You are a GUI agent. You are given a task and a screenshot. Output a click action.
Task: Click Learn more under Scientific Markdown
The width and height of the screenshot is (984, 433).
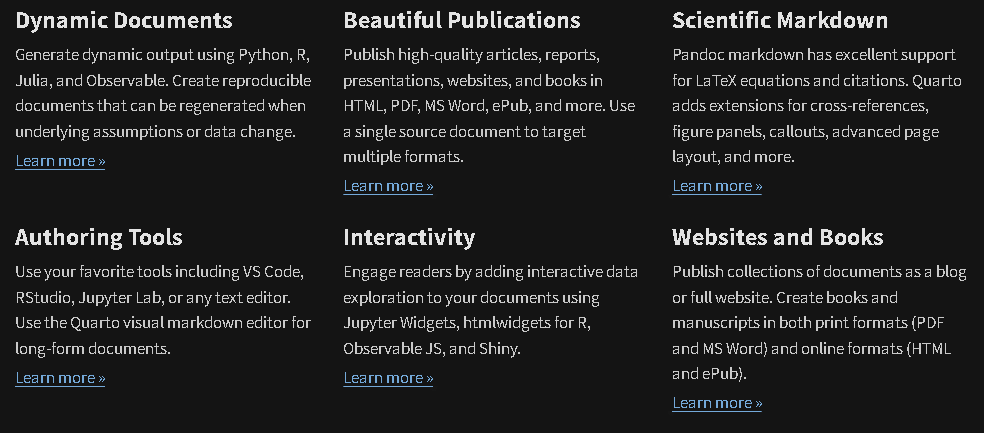pos(717,186)
